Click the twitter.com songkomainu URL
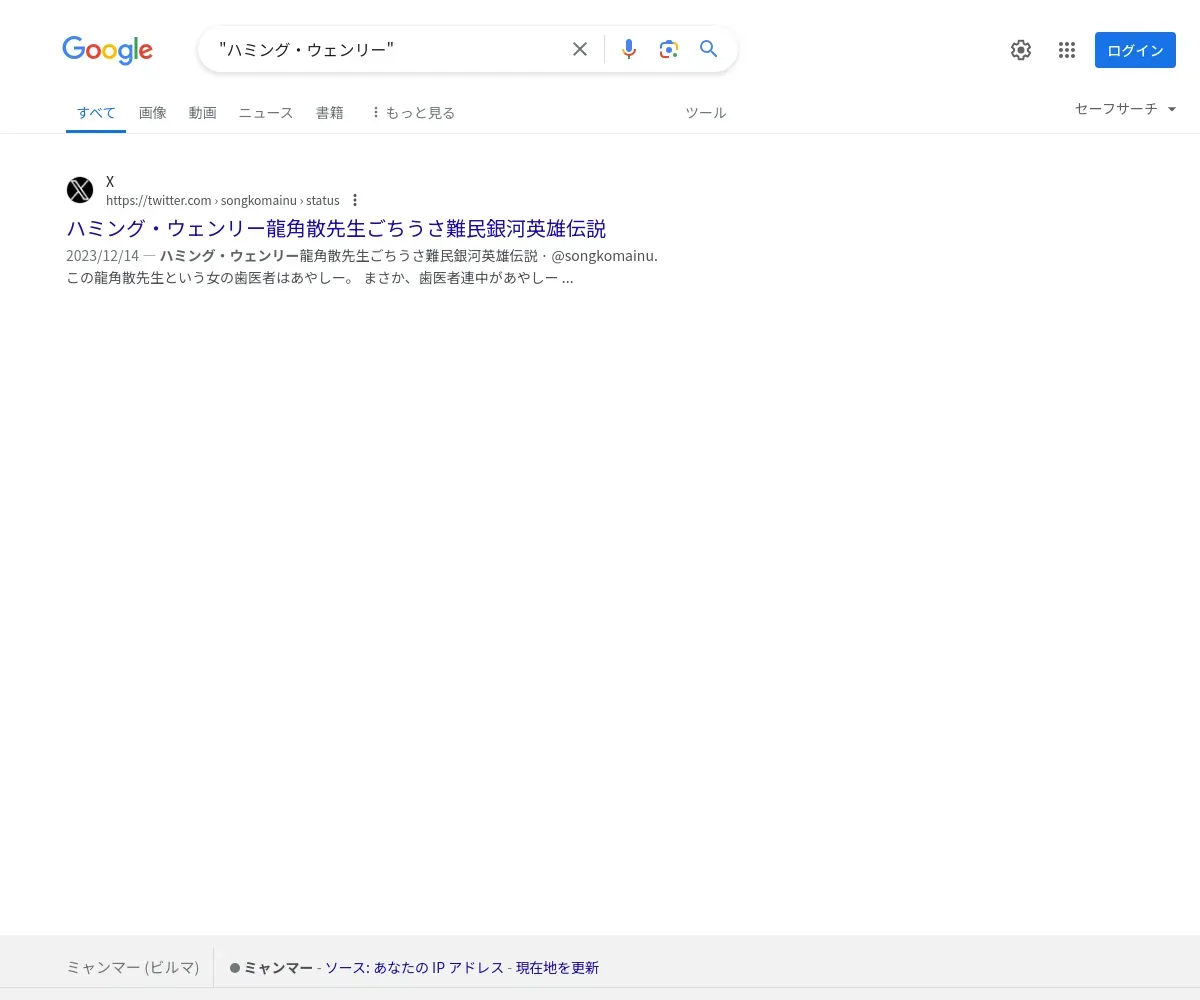Screen dimensions: 1200x1000 point(223,201)
